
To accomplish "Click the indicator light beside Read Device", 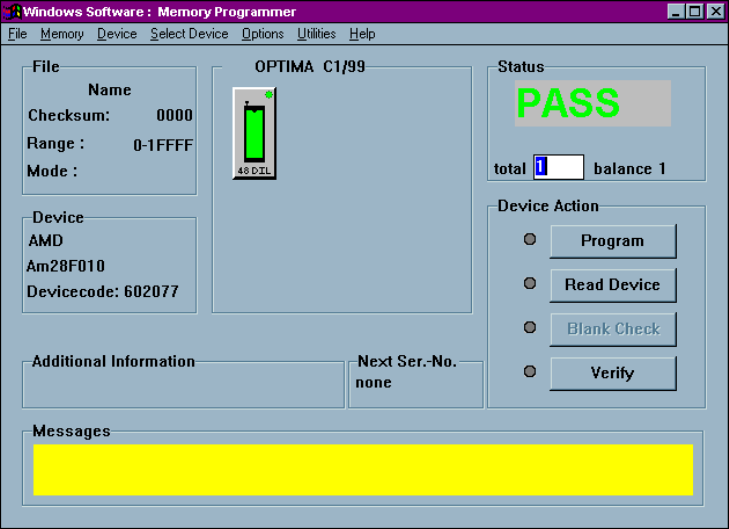I will (x=530, y=283).
